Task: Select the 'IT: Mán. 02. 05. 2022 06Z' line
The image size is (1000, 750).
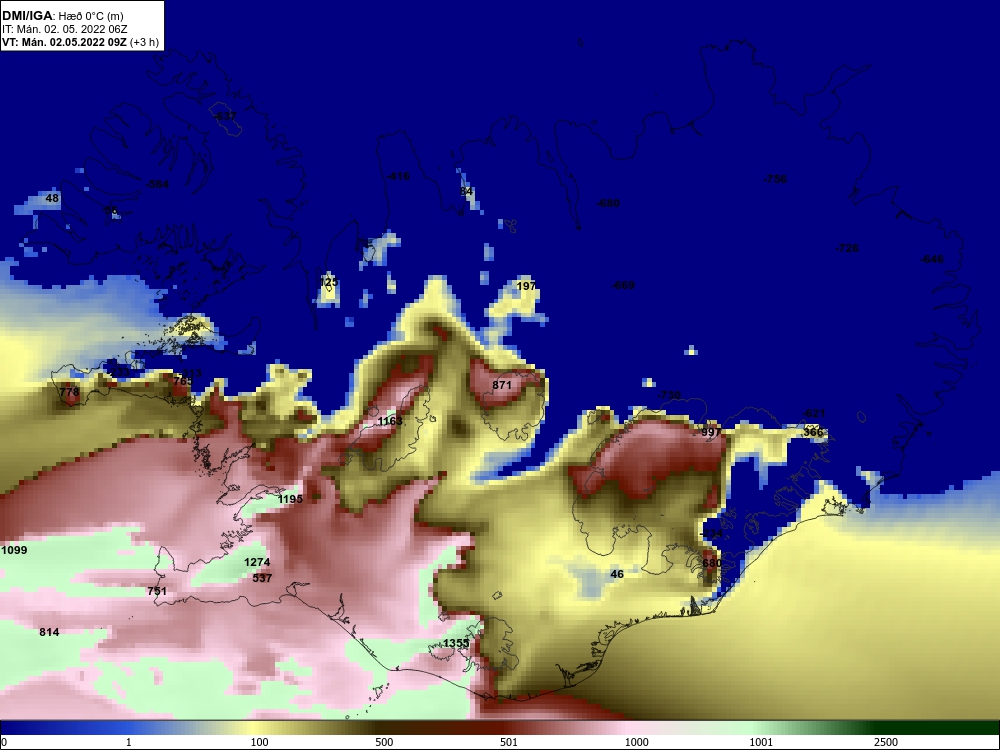Action: [x=64, y=29]
